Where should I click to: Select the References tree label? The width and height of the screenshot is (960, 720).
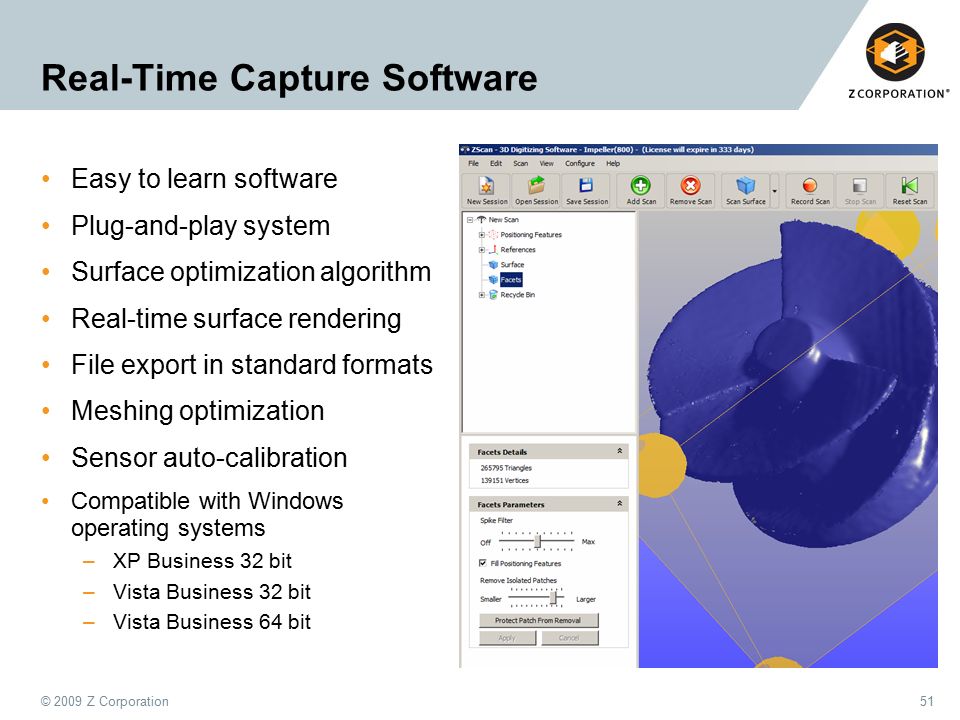click(x=517, y=250)
